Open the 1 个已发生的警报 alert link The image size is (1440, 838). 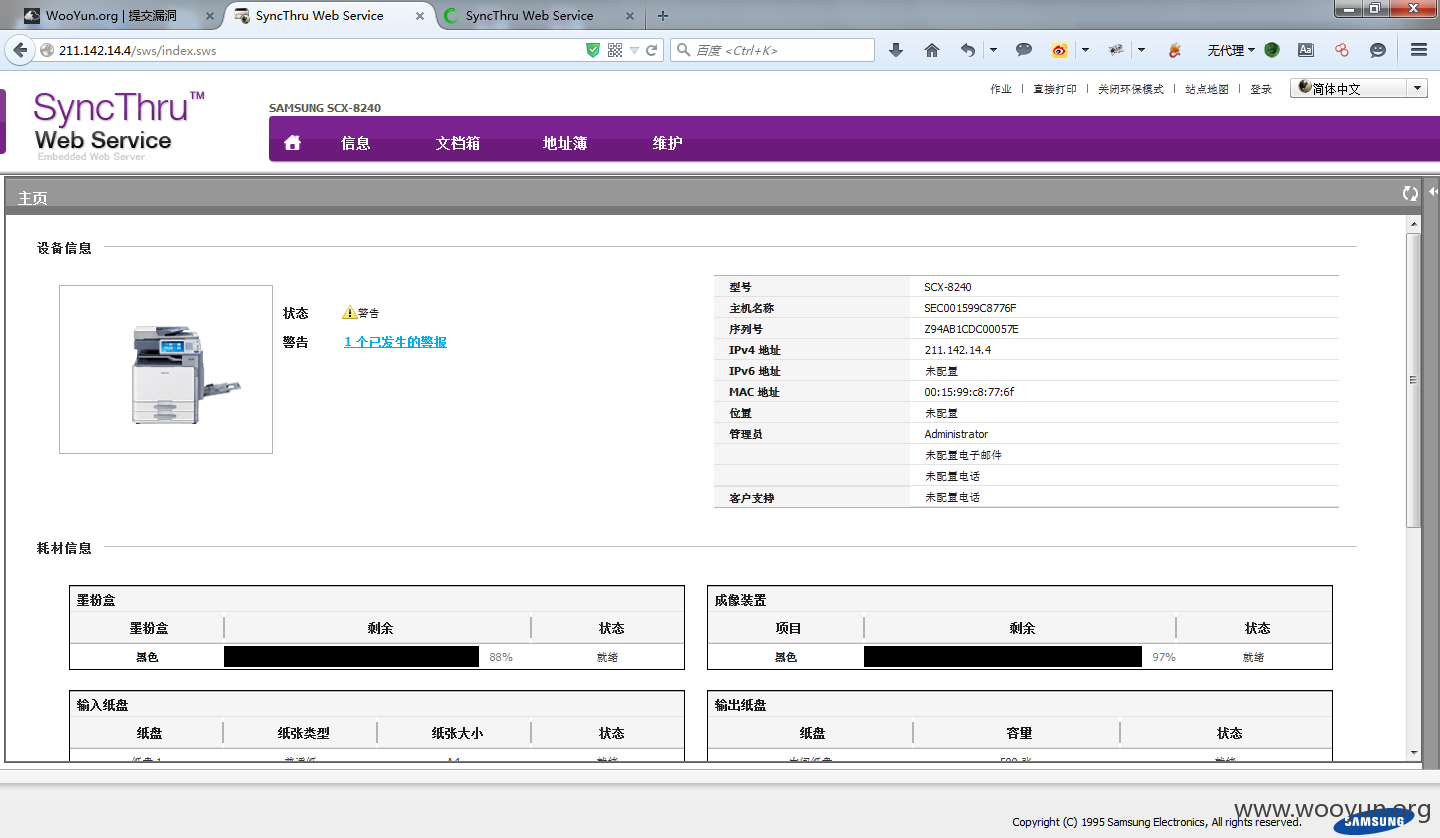(x=395, y=342)
